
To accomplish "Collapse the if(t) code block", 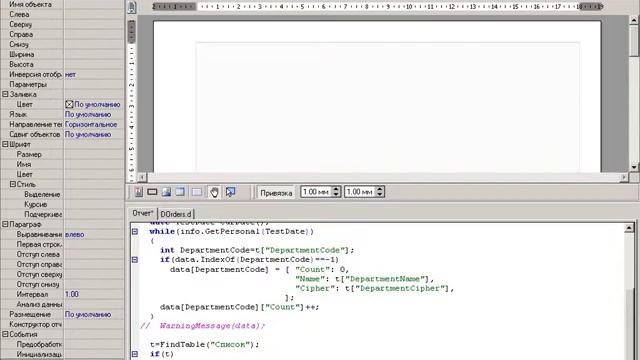I will pos(135,354).
